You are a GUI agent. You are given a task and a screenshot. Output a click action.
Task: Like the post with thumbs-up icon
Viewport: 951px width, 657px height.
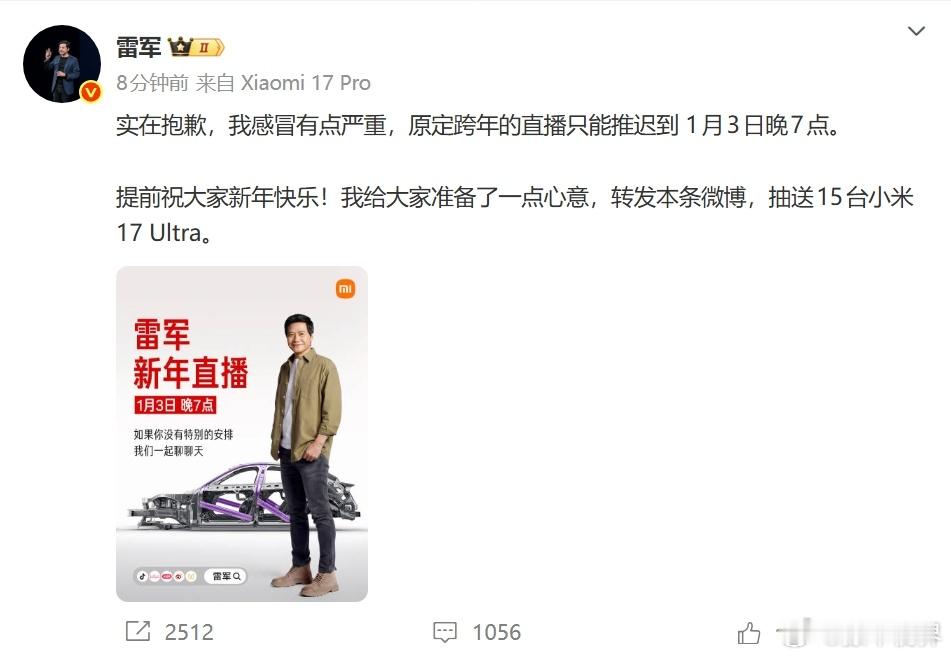[x=749, y=633]
